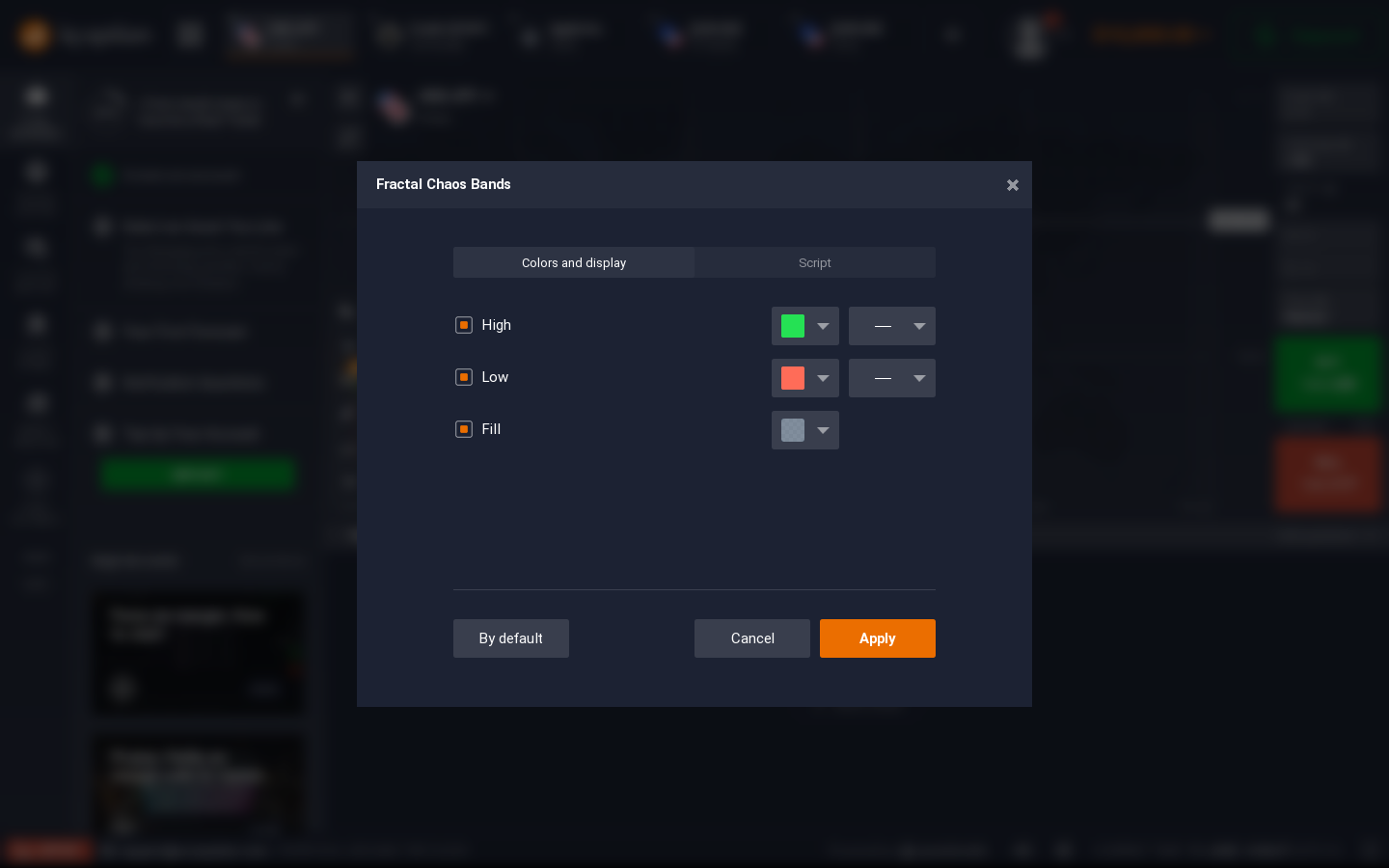Viewport: 1389px width, 868px height.
Task: Toggle the Fill checkbox
Action: point(464,429)
